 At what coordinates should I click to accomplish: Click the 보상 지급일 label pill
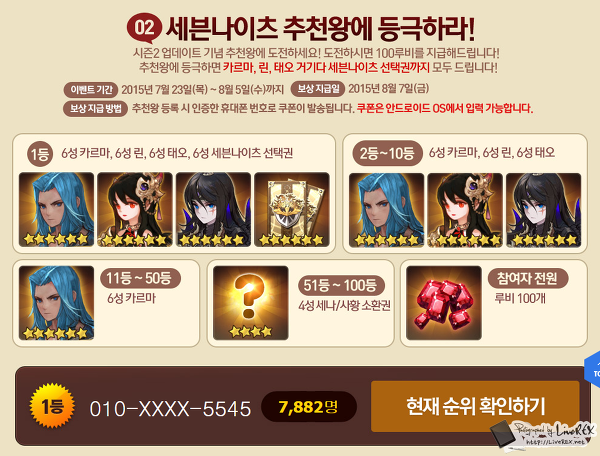coord(318,89)
